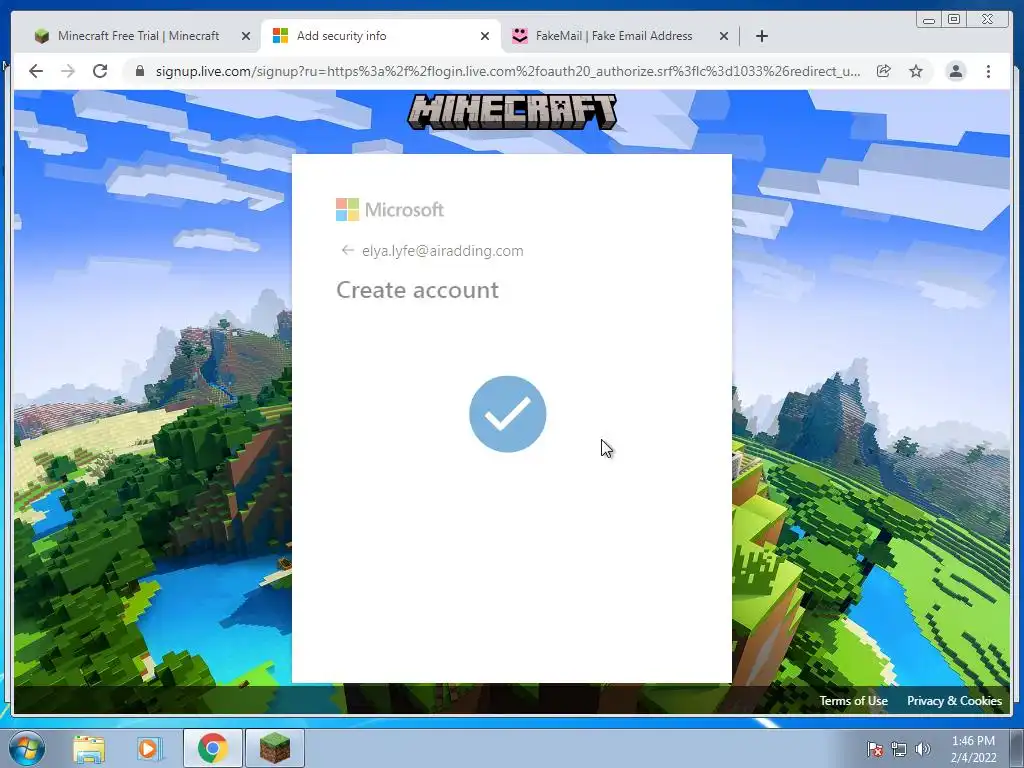Close the FakeMail tab
Viewport: 1024px width, 768px height.
click(724, 37)
